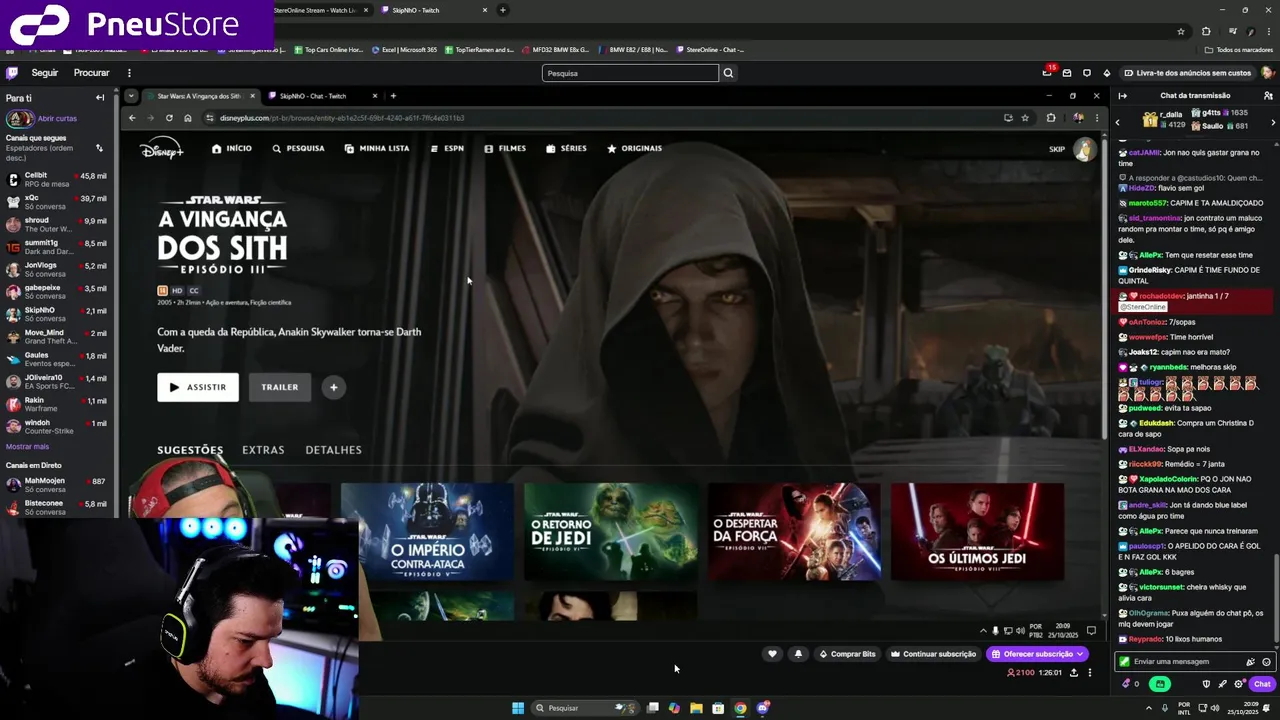
Task: Open Discord from the taskbar
Action: click(x=763, y=708)
